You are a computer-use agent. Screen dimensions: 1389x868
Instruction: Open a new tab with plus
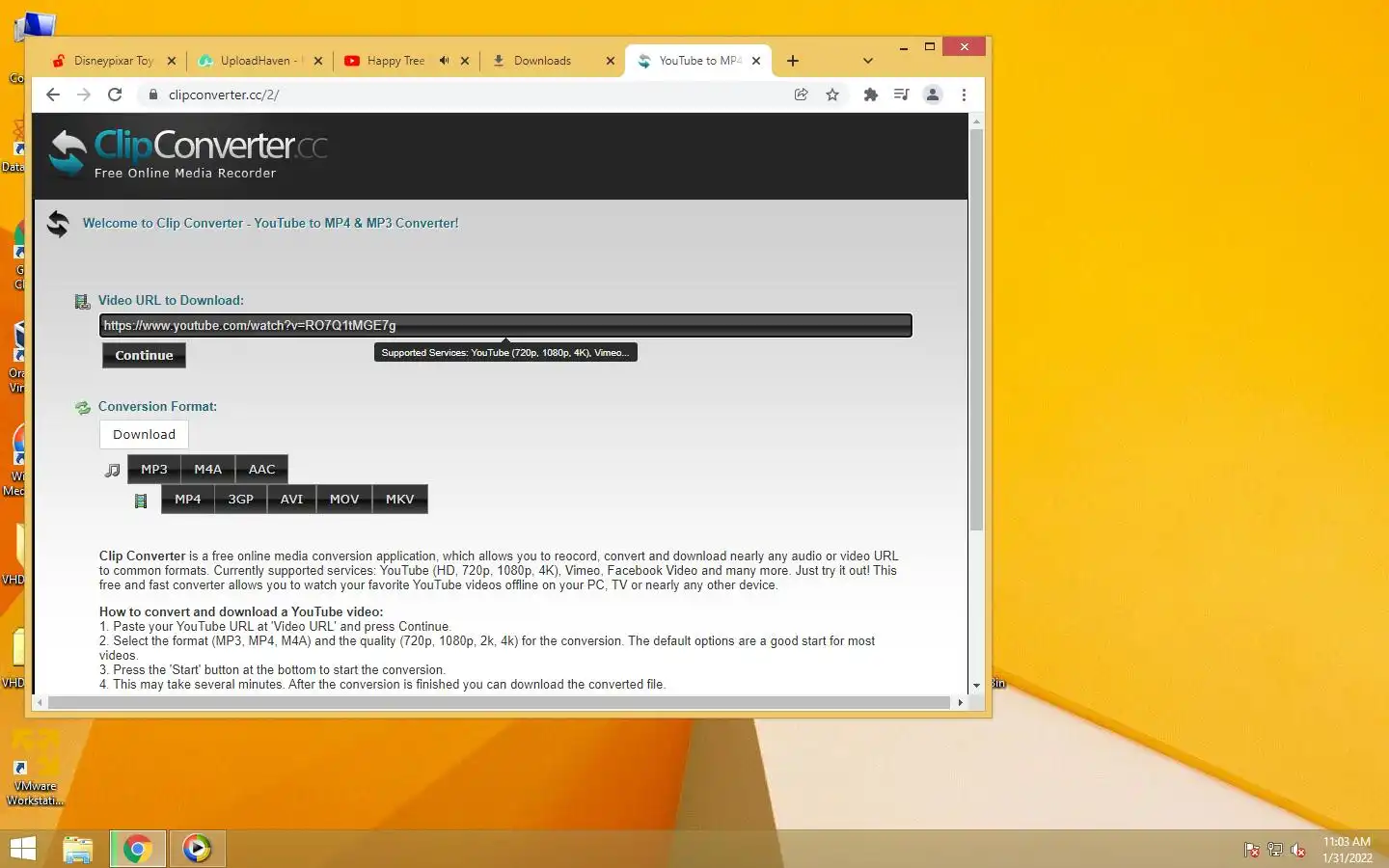(793, 61)
